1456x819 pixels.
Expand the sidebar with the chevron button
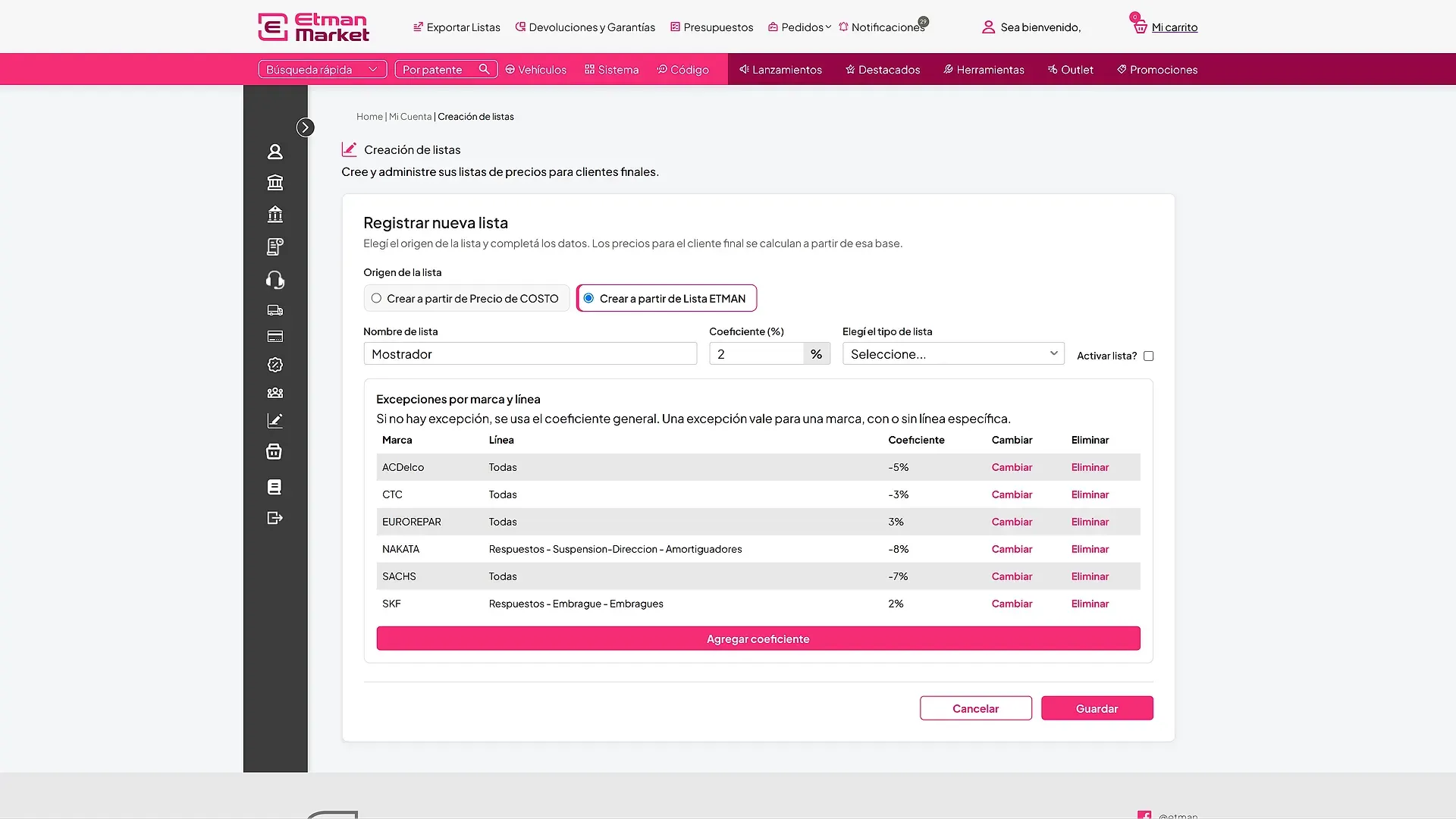click(x=306, y=127)
